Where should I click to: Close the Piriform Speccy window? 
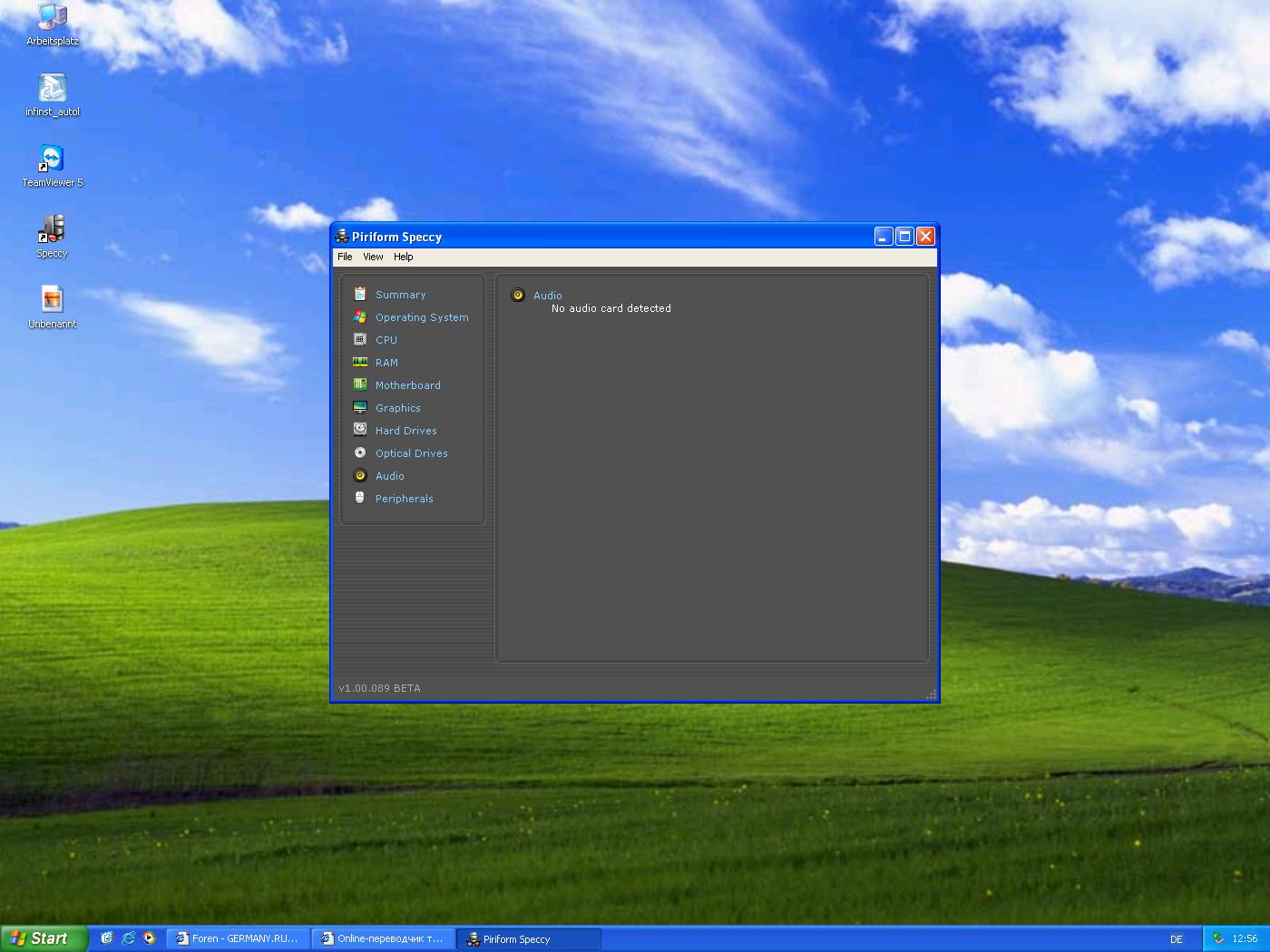[925, 237]
